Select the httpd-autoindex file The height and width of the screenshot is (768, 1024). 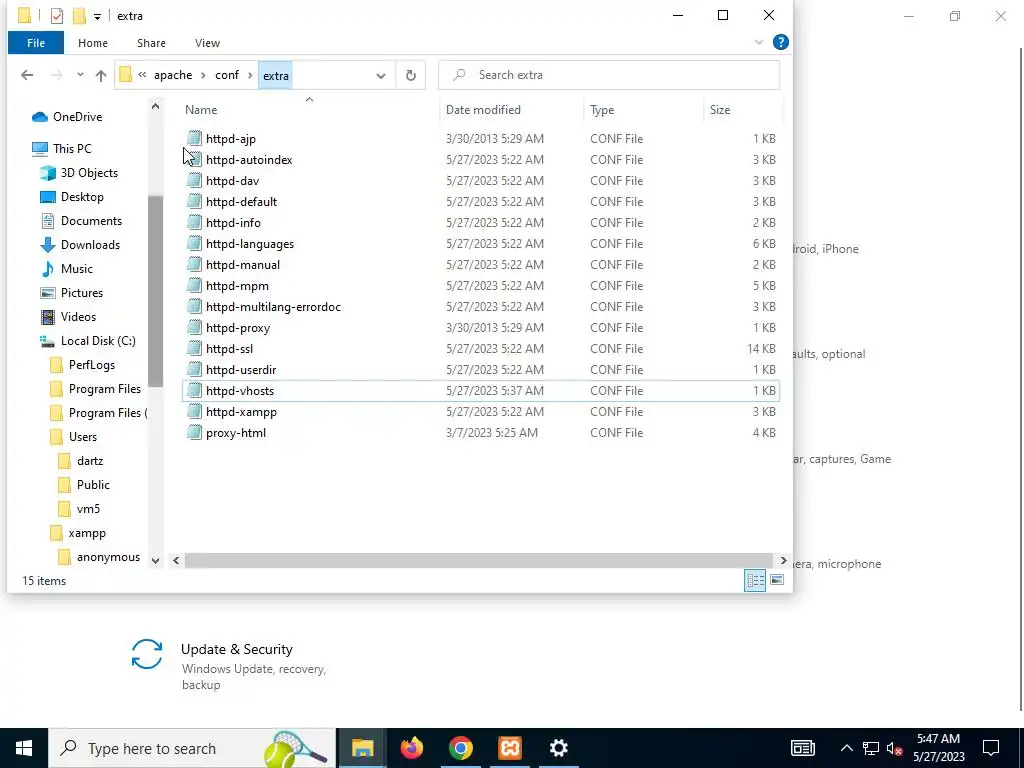coord(481,160)
